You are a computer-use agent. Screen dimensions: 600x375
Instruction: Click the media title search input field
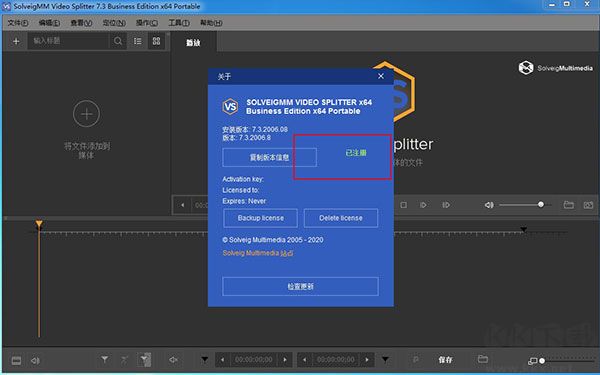(69, 41)
